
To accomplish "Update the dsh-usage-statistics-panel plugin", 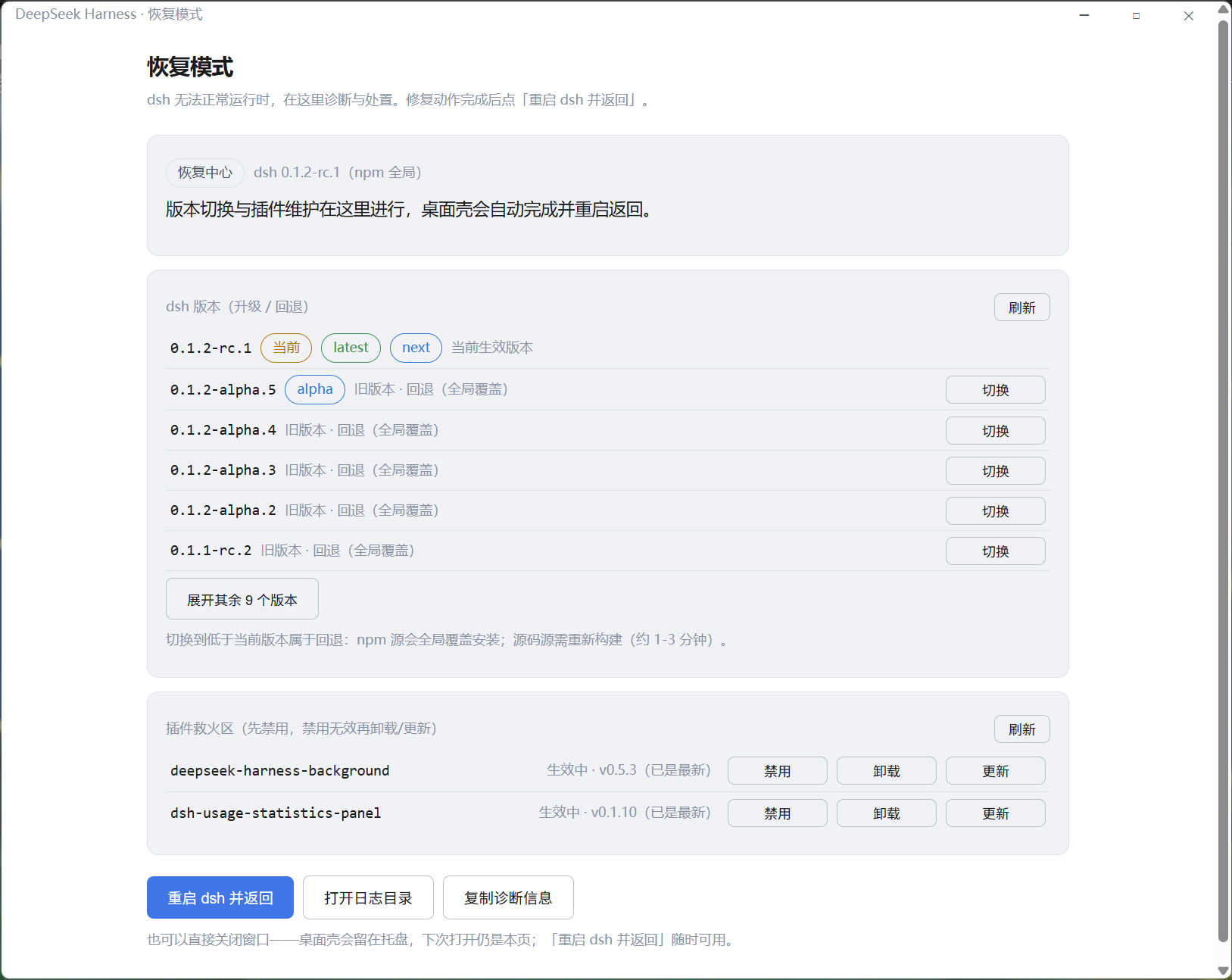I will pyautogui.click(x=995, y=813).
